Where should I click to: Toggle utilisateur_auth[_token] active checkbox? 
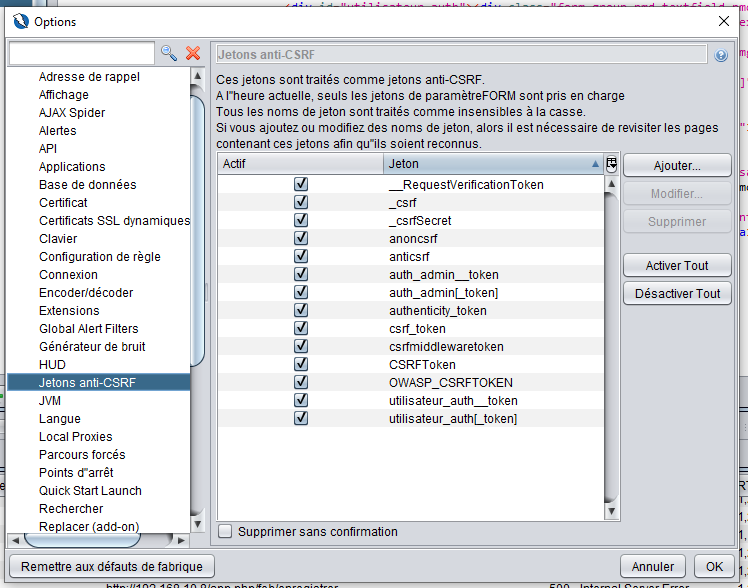(x=301, y=418)
